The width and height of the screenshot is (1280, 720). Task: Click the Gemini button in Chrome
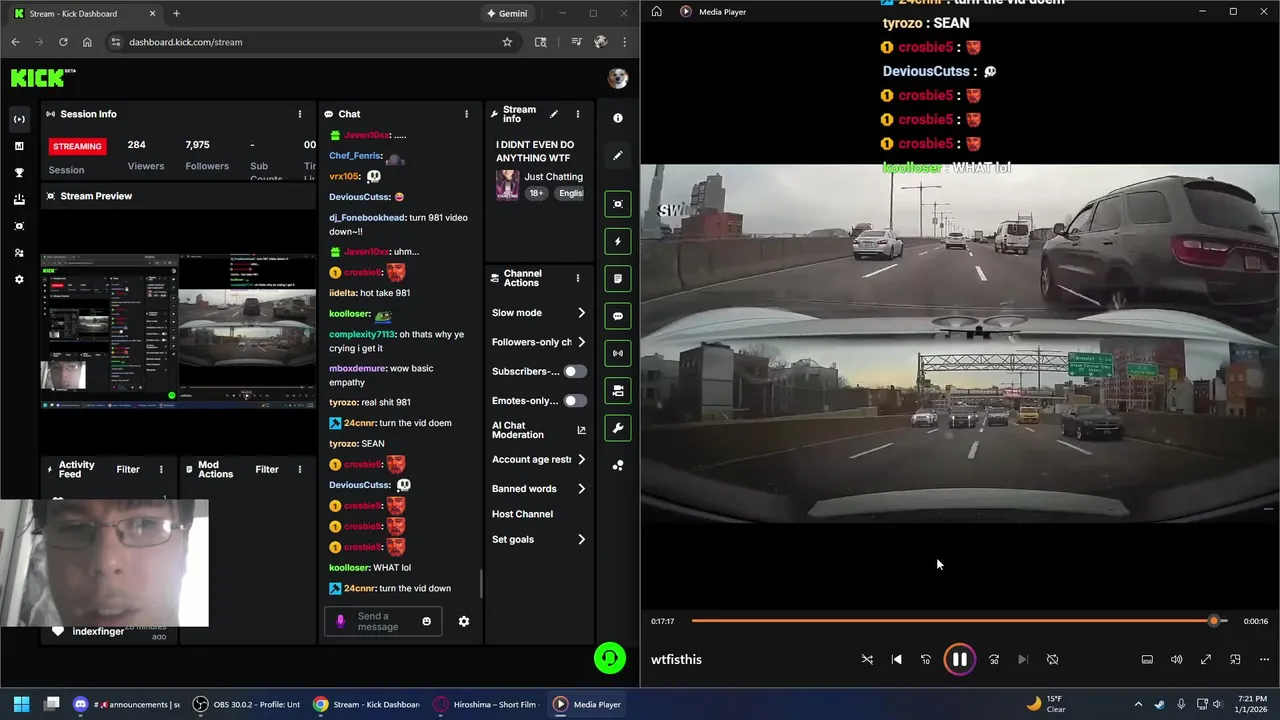point(507,13)
